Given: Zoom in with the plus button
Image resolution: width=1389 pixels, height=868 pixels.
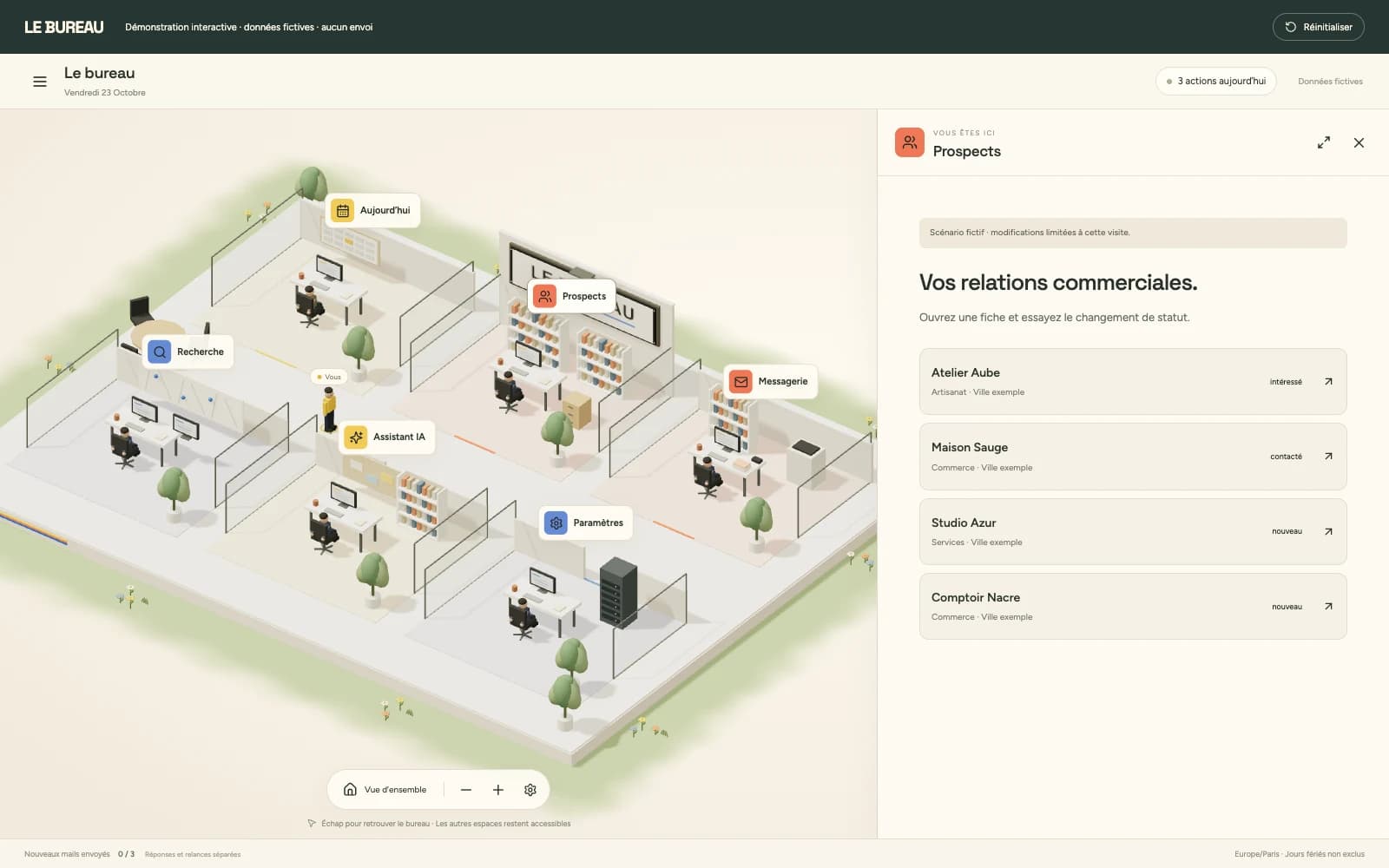Looking at the screenshot, I should point(498,790).
